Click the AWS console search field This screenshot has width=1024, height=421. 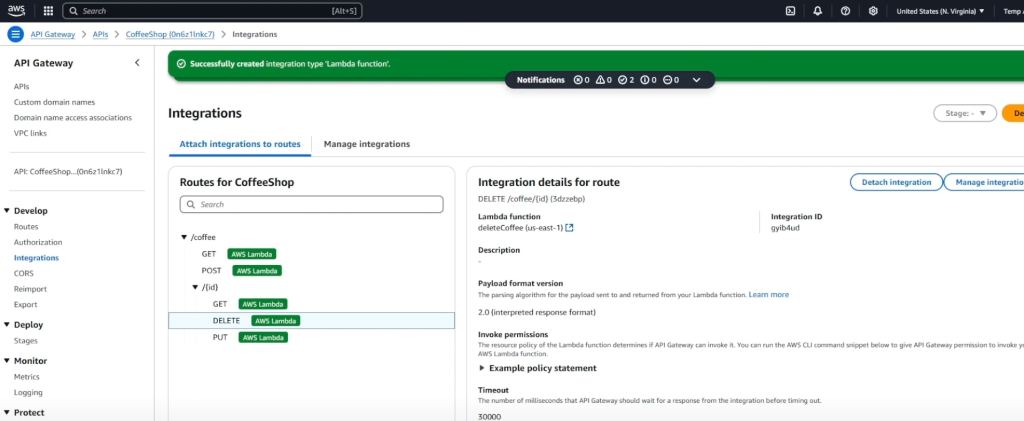(x=212, y=11)
